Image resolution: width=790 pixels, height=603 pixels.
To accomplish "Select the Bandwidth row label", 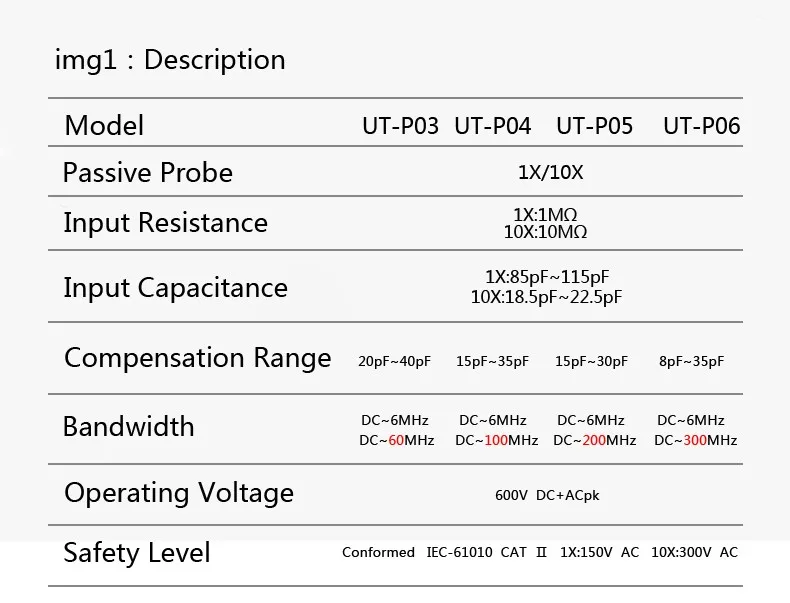I will [x=128, y=427].
